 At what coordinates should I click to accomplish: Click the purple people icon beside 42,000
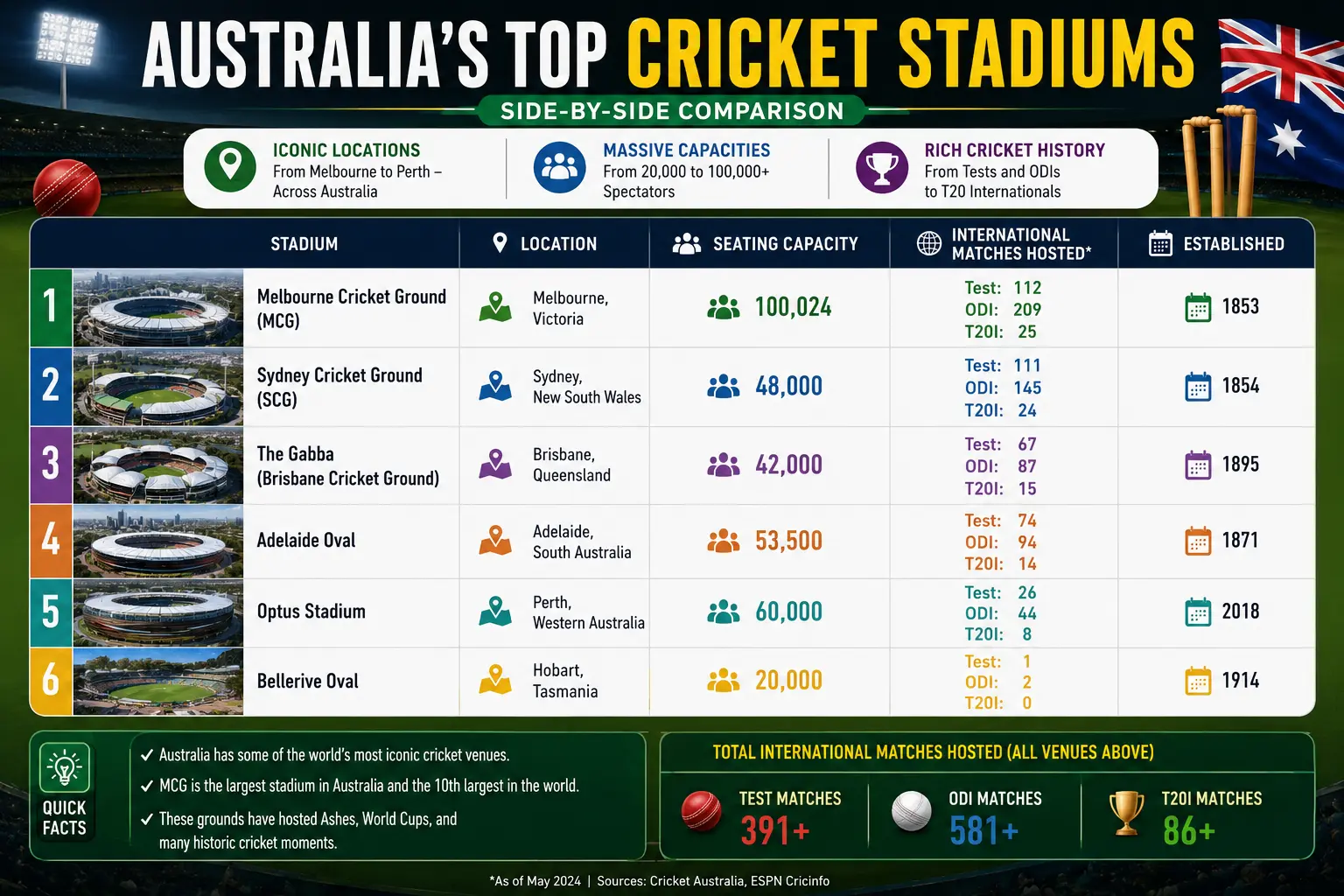pos(724,465)
